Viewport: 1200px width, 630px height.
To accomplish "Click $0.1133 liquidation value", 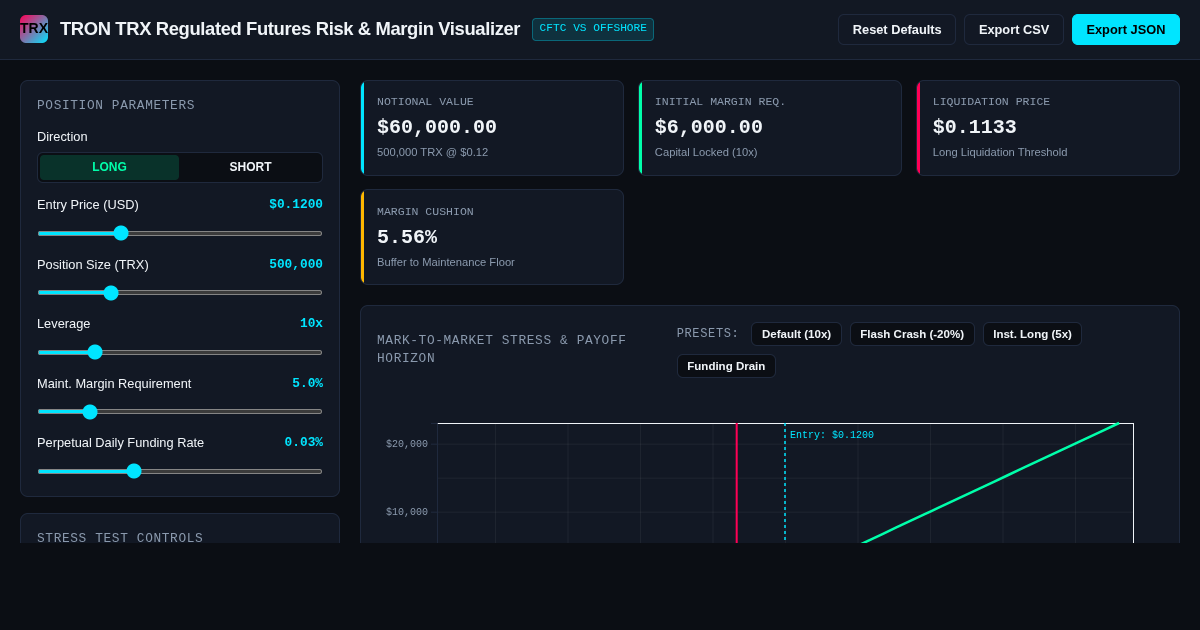I will tap(975, 127).
